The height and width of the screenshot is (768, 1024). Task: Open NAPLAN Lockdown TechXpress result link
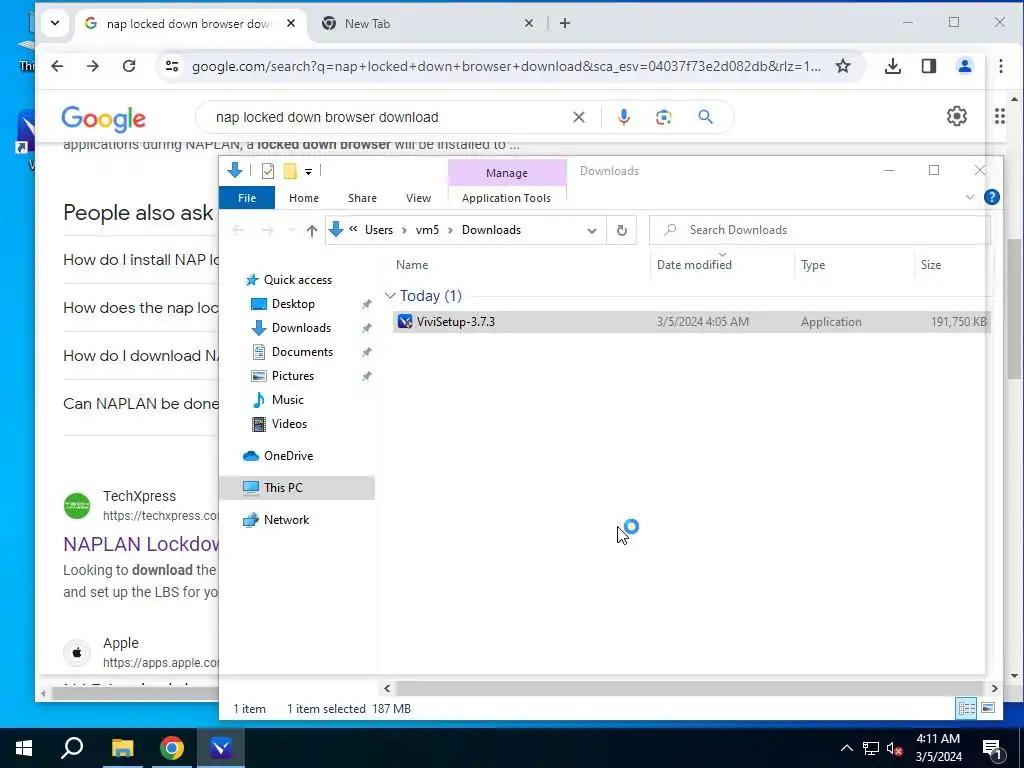click(x=141, y=544)
